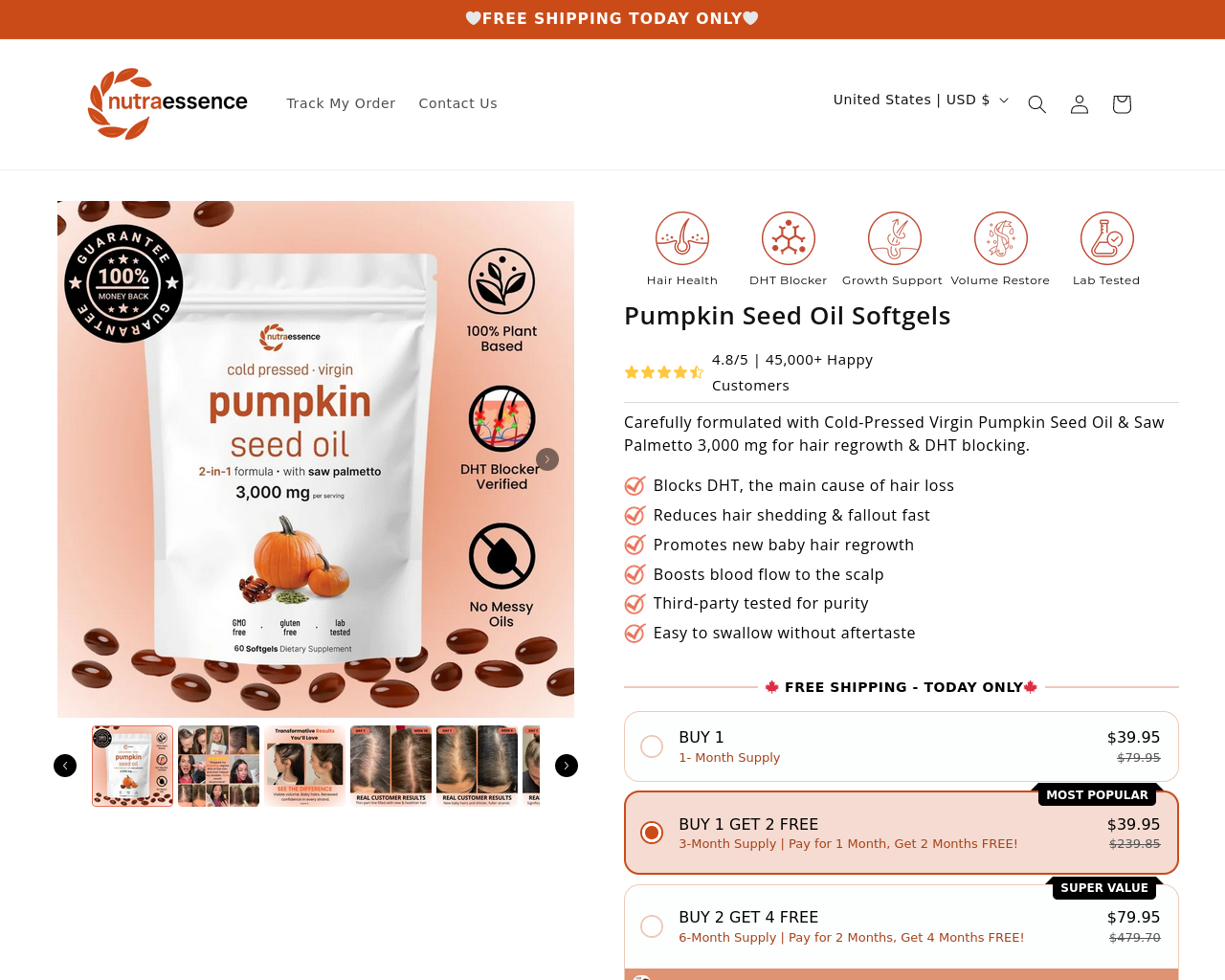Click the Lab Tested flask icon

[1107, 238]
